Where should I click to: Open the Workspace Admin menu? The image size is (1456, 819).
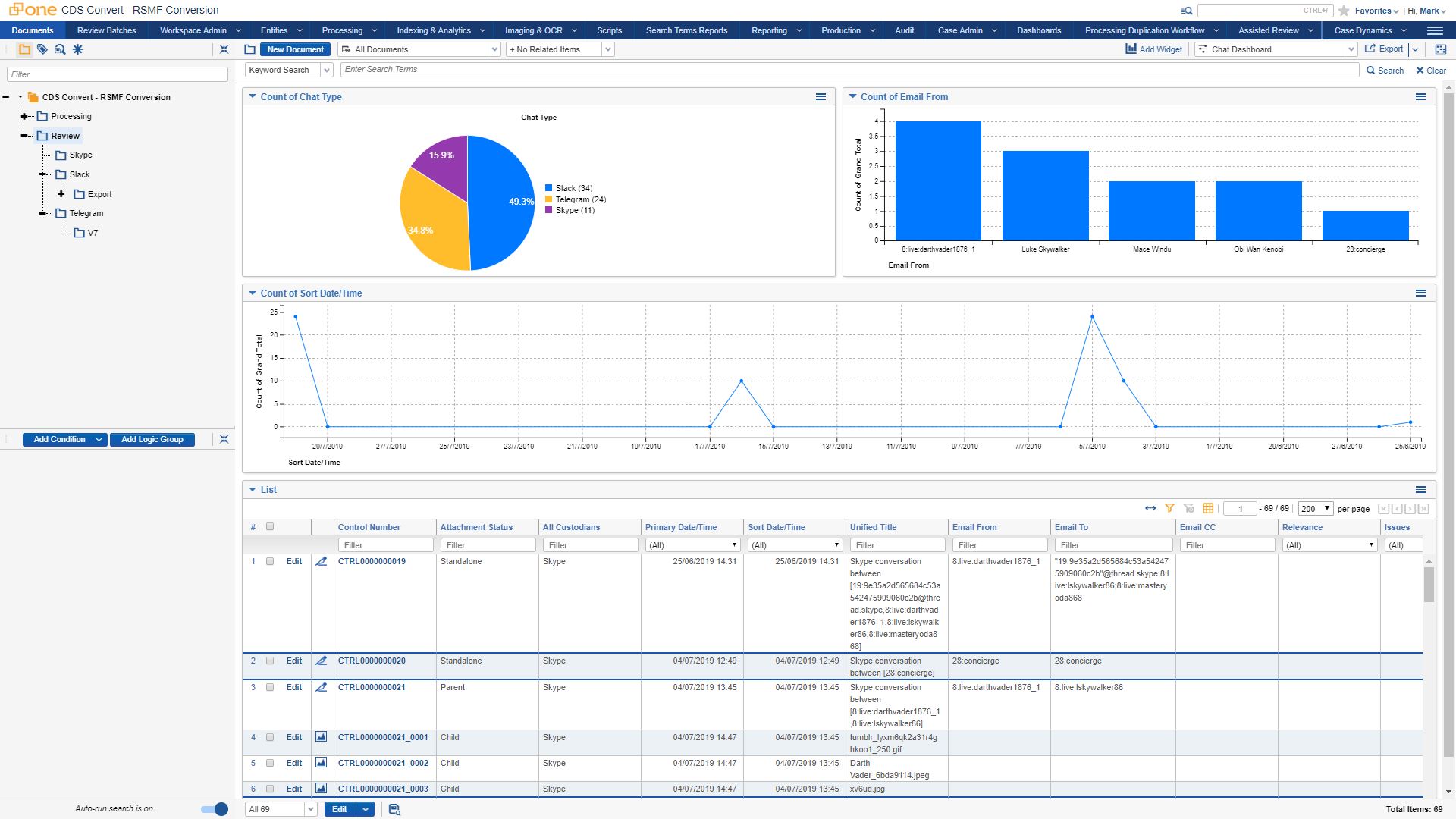click(x=200, y=30)
